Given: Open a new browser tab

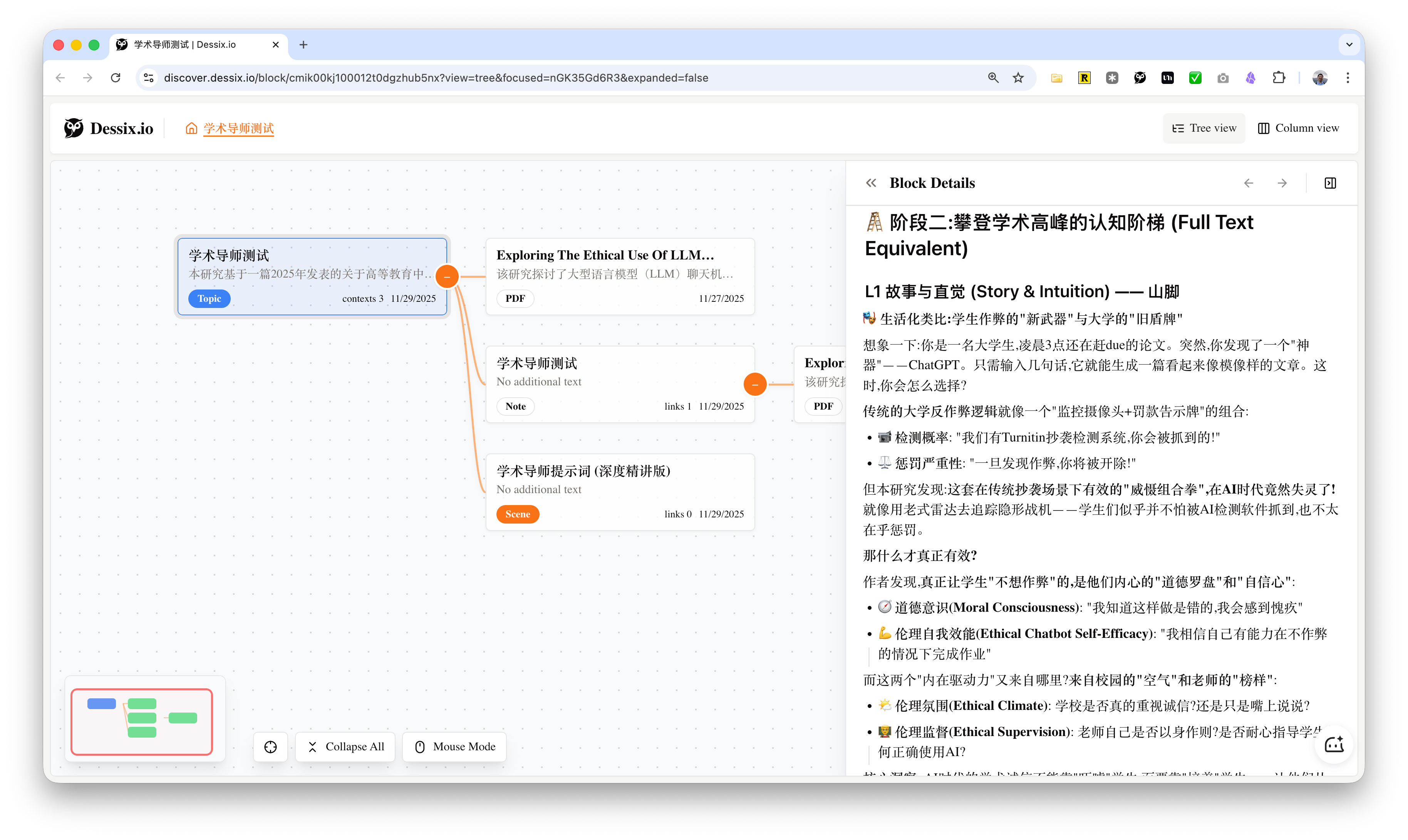Looking at the screenshot, I should pyautogui.click(x=303, y=45).
